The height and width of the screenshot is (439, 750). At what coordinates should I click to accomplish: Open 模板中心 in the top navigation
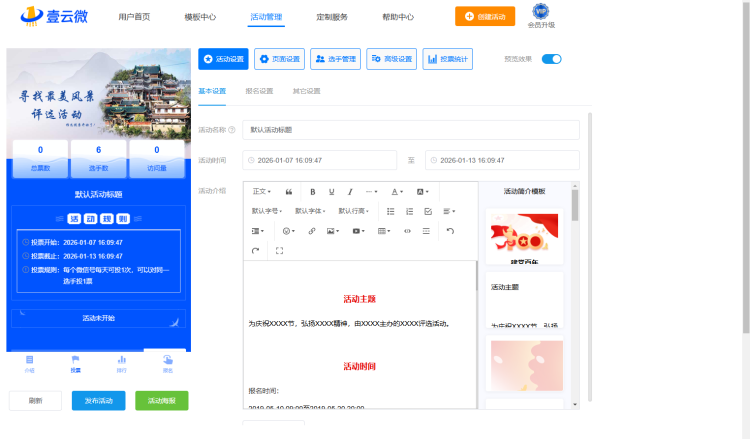pyautogui.click(x=200, y=17)
